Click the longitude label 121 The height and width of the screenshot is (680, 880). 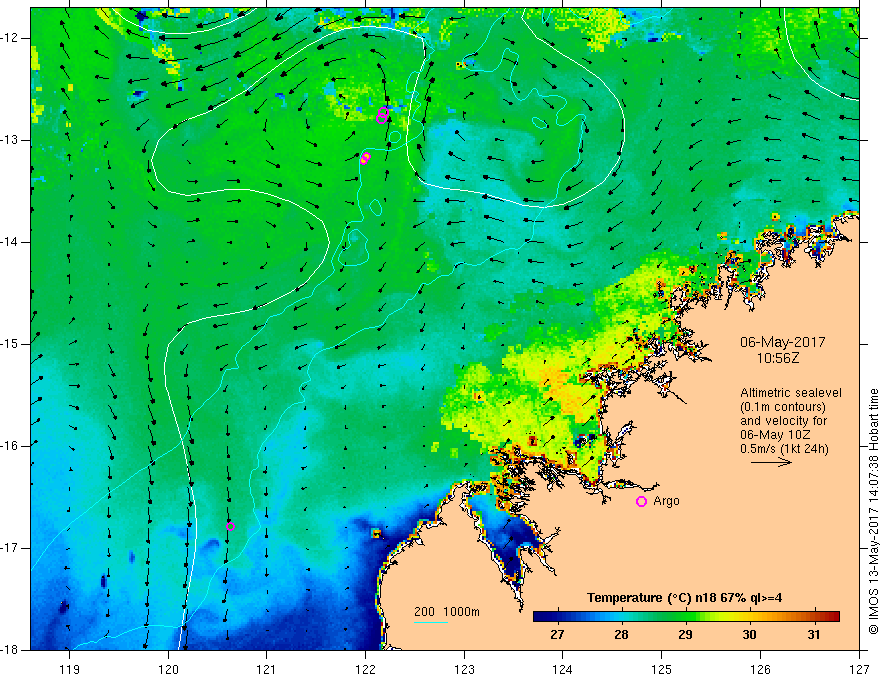click(x=267, y=669)
